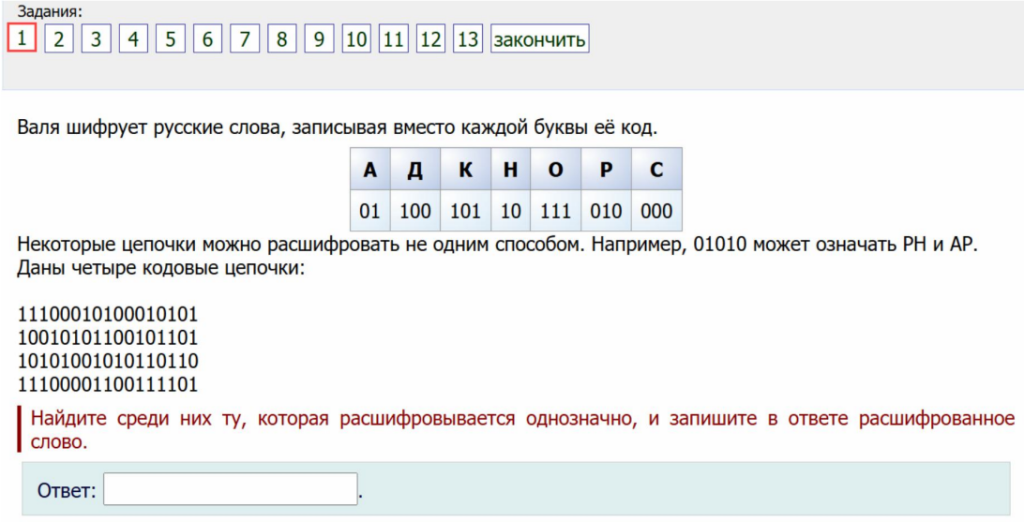
Task: Jump to task 12
Action: tap(430, 39)
